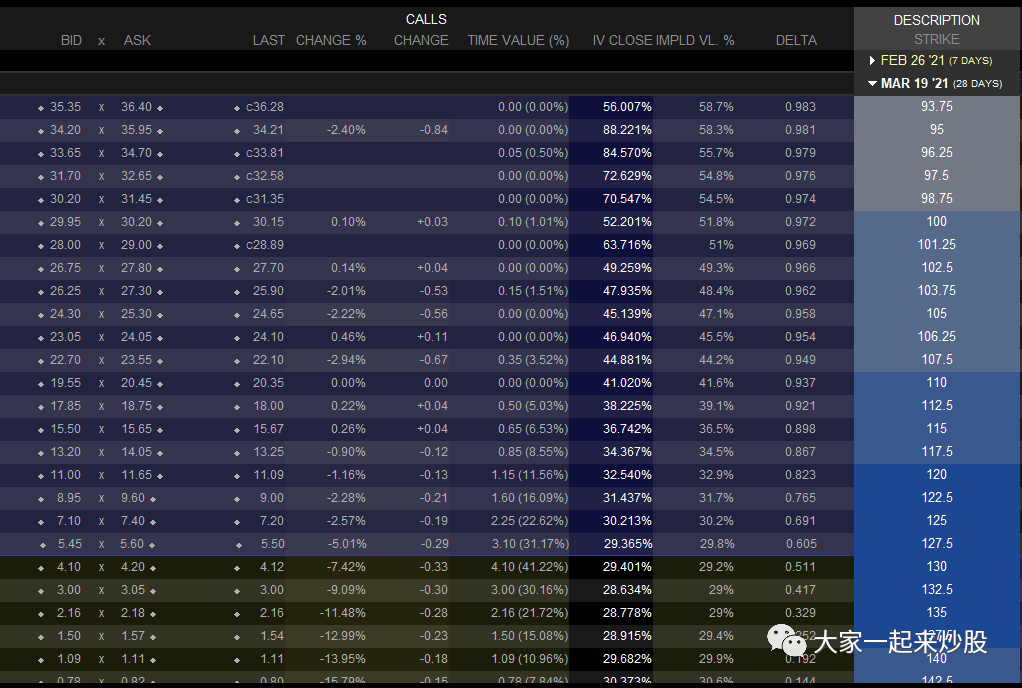Click change percent 0.14%
This screenshot has width=1022, height=688.
348,268
